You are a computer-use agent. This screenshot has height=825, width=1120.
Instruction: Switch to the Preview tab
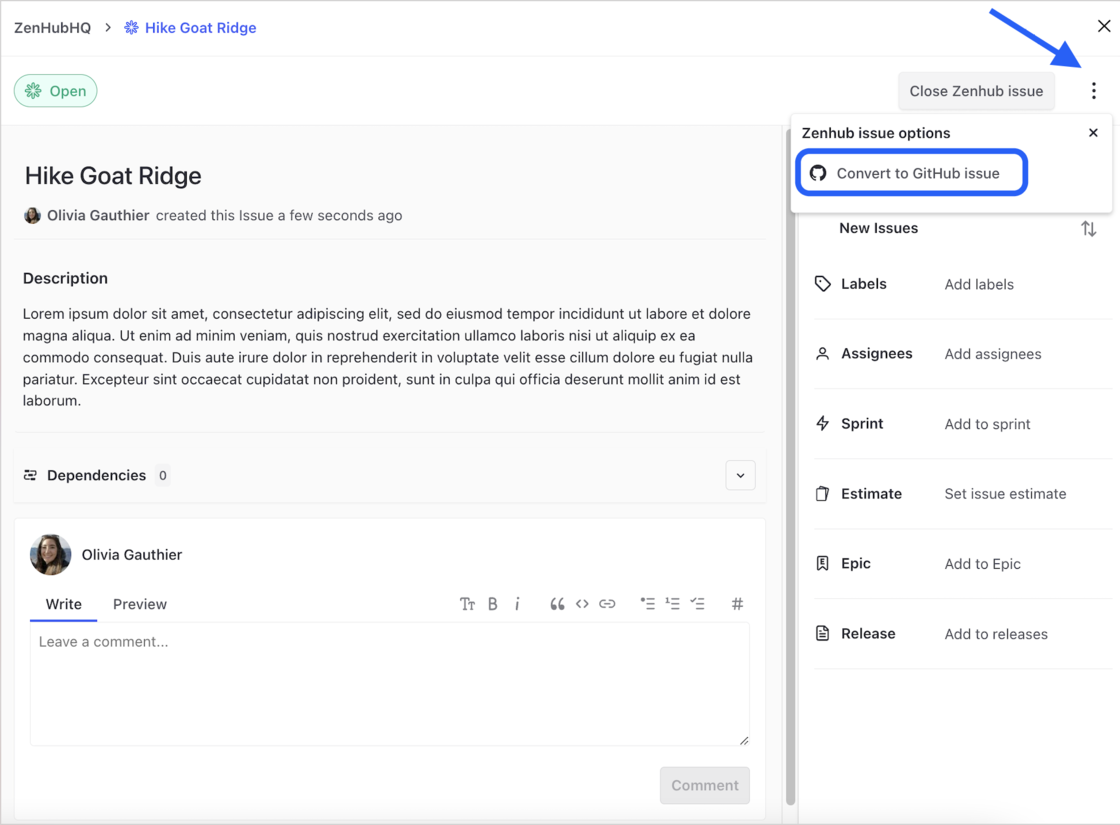tap(139, 604)
